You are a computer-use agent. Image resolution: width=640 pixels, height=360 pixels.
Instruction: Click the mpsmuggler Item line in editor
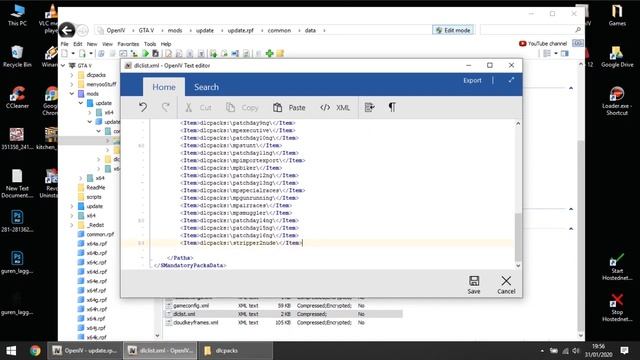tap(236, 213)
